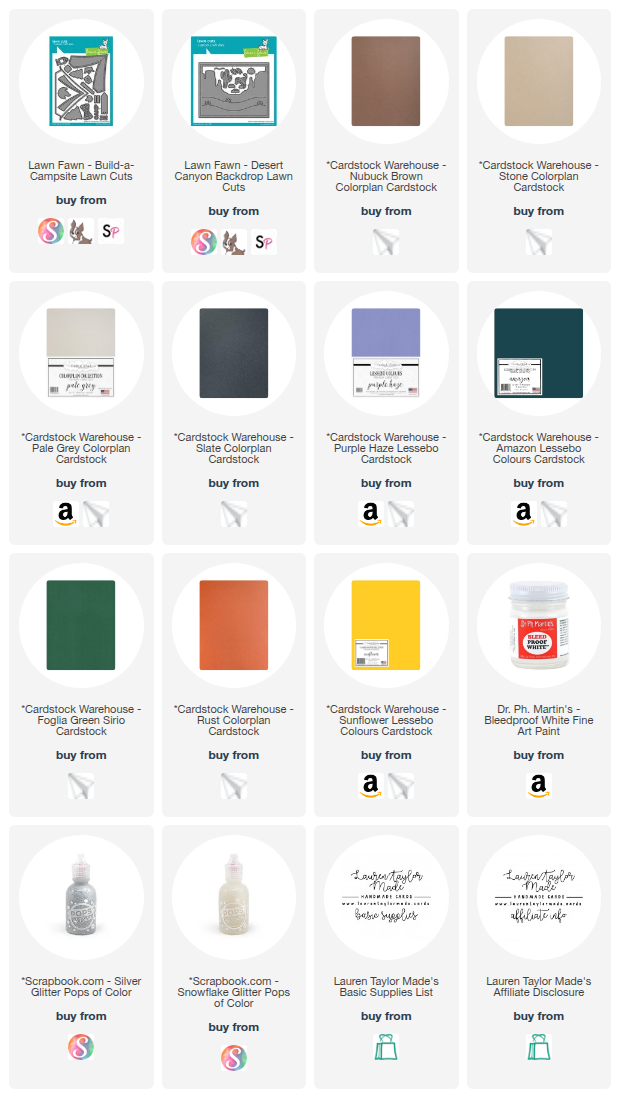The height and width of the screenshot is (1110, 620).
Task: Open Amazon icon under Sunflower Lessebo Colours Cardstock
Action: coord(371,786)
